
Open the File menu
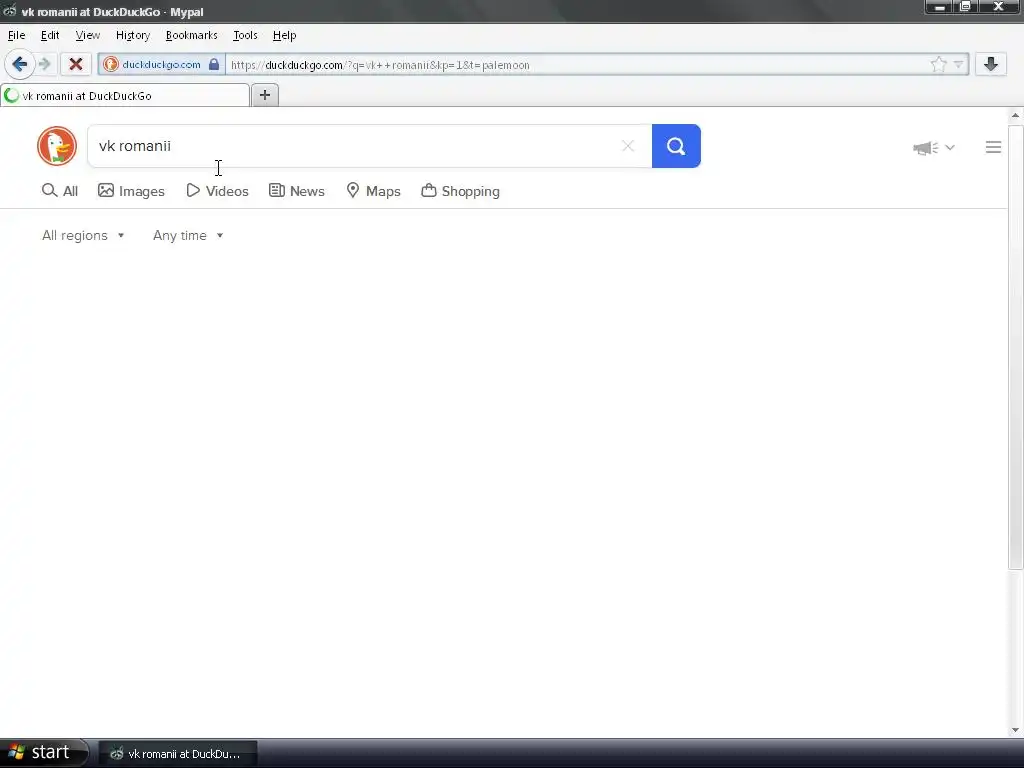pos(16,35)
